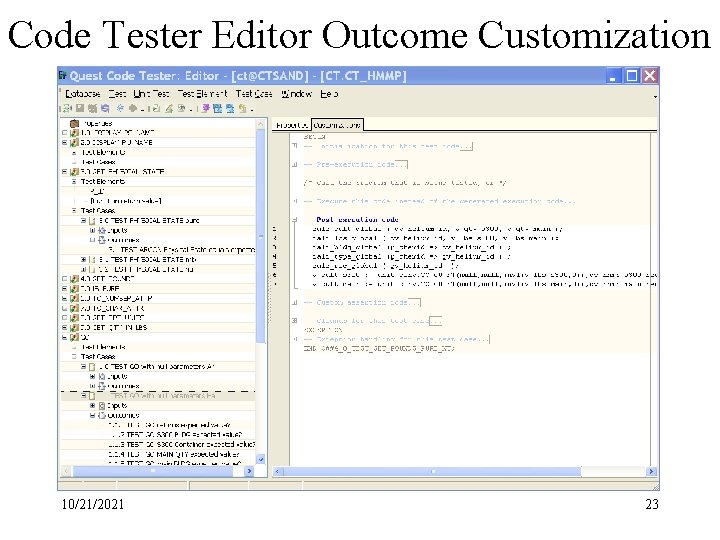Expand Inputs under TEST PHYSICAL STATE pure
Viewport: 720px width, 540px height.
coord(92,230)
